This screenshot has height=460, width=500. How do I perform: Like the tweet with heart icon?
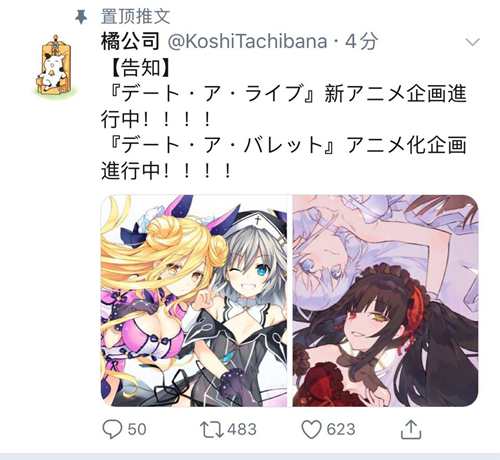pos(311,429)
